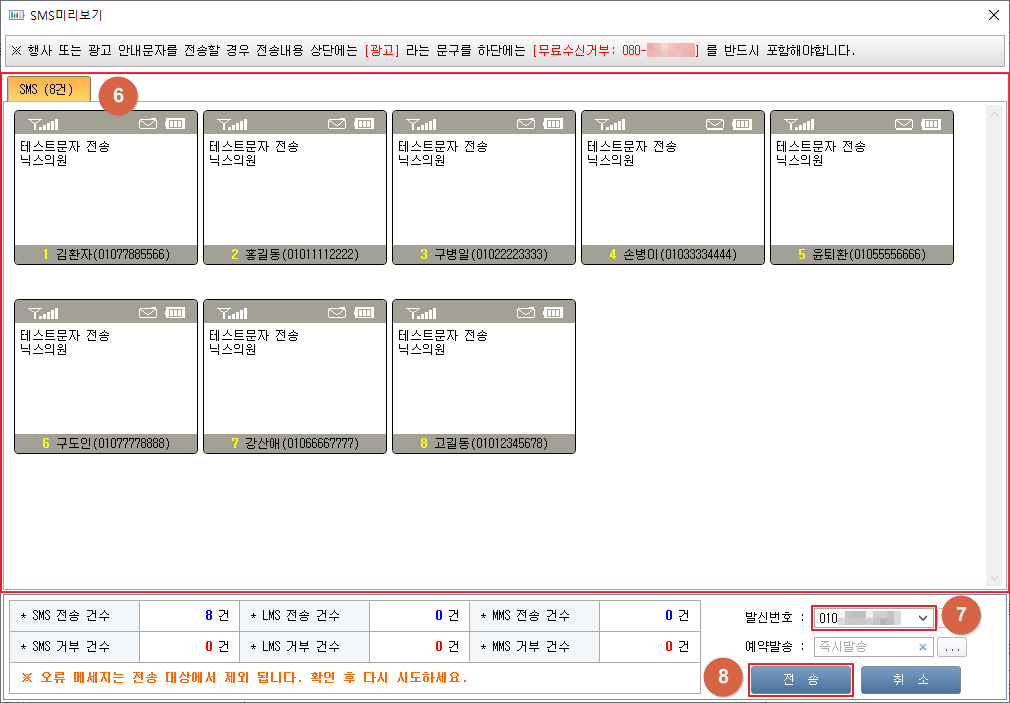
Task: Close the SMS미리보기 window
Action: (993, 15)
